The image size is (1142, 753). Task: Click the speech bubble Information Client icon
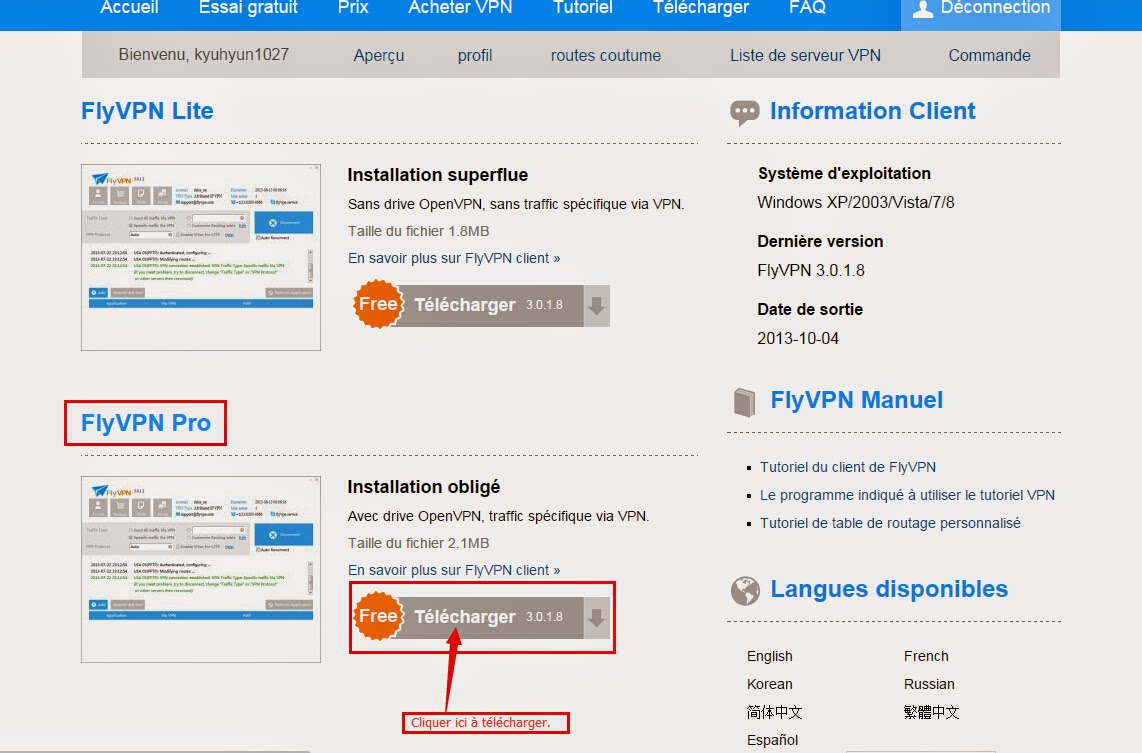pyautogui.click(x=744, y=113)
